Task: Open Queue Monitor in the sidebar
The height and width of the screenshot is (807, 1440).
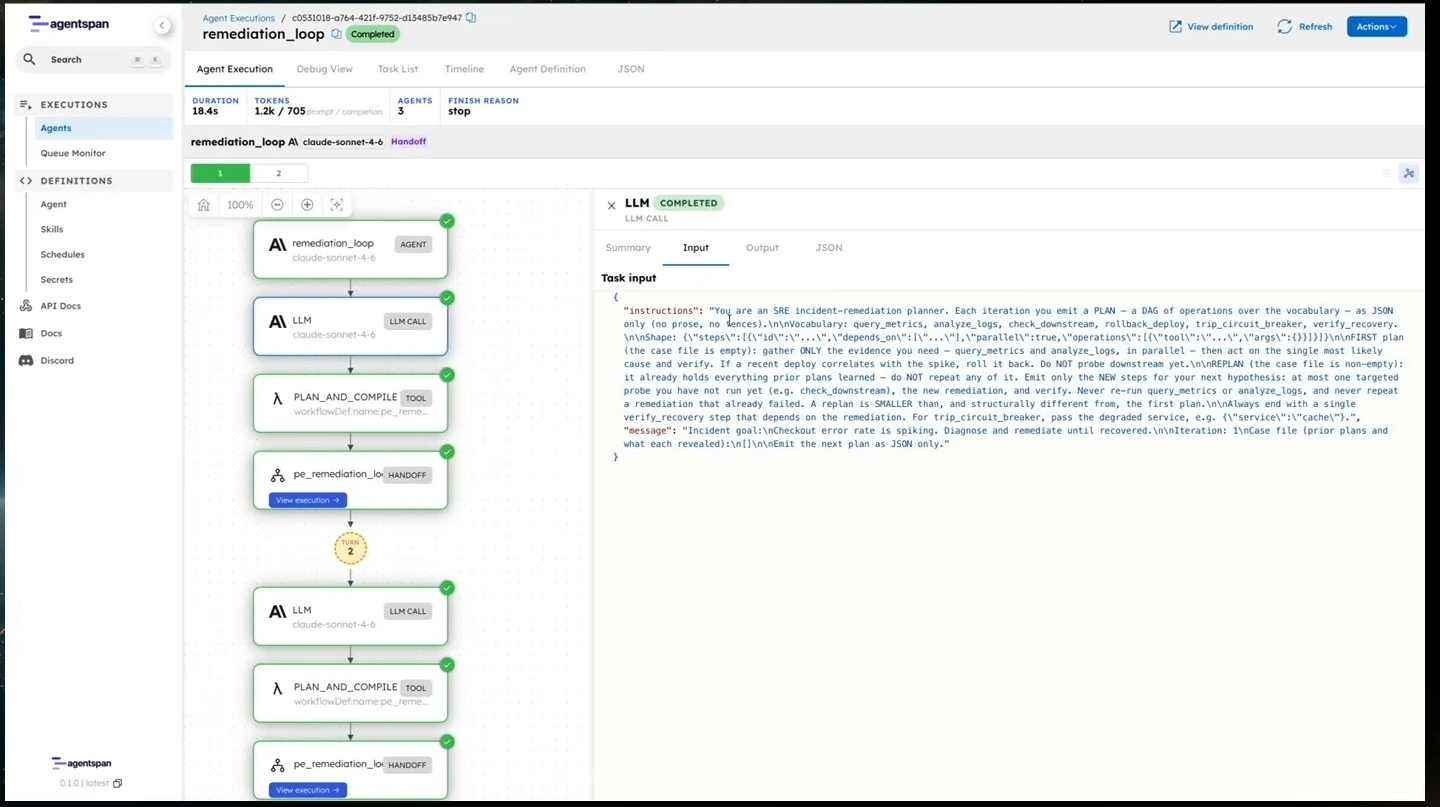Action: pyautogui.click(x=73, y=153)
